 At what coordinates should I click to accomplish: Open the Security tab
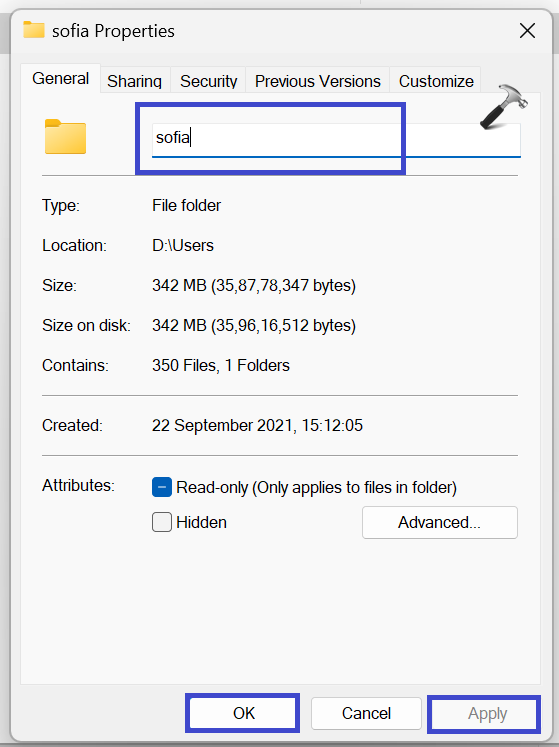click(208, 81)
